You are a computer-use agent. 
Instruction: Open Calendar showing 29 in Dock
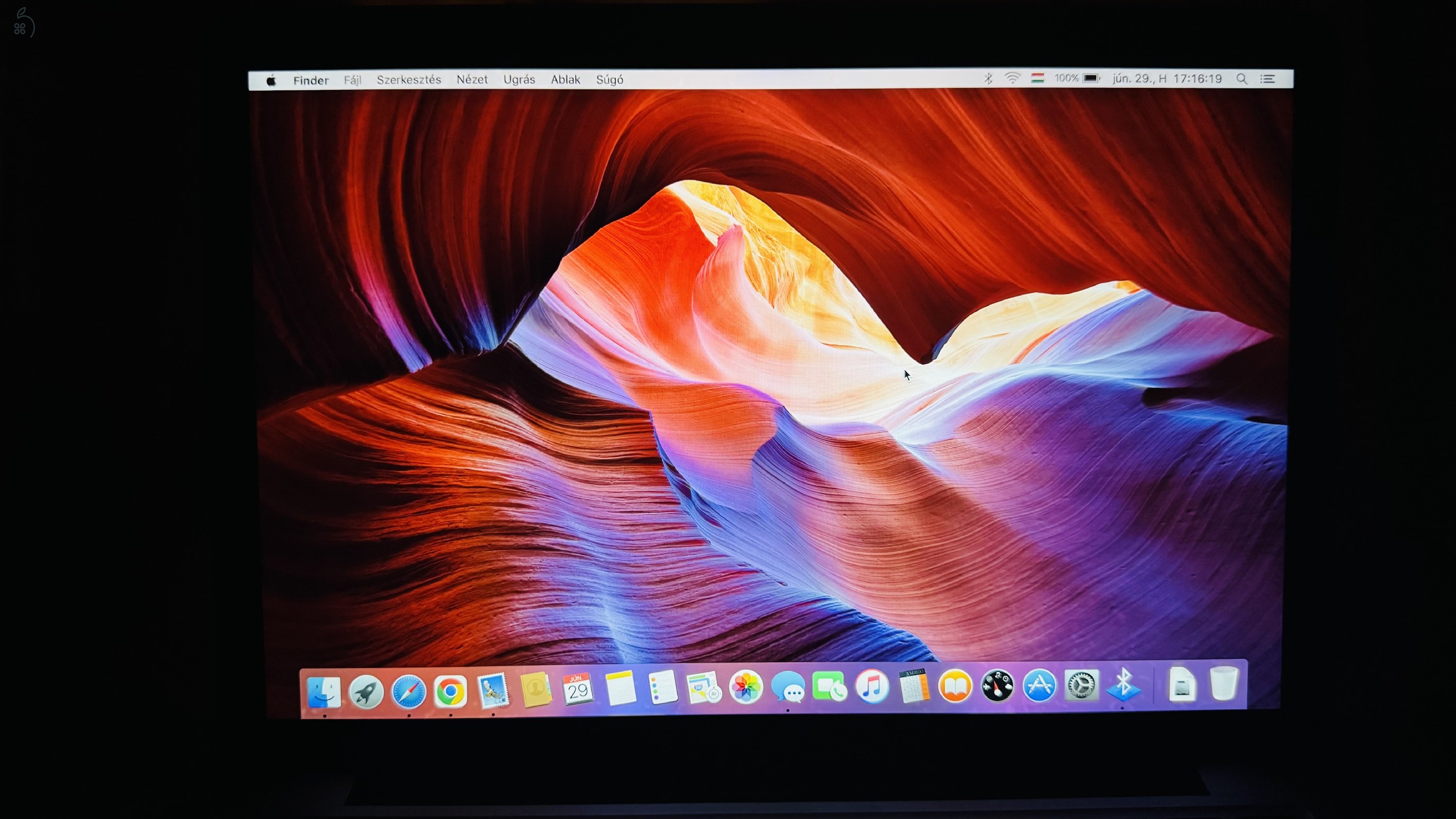coord(577,688)
